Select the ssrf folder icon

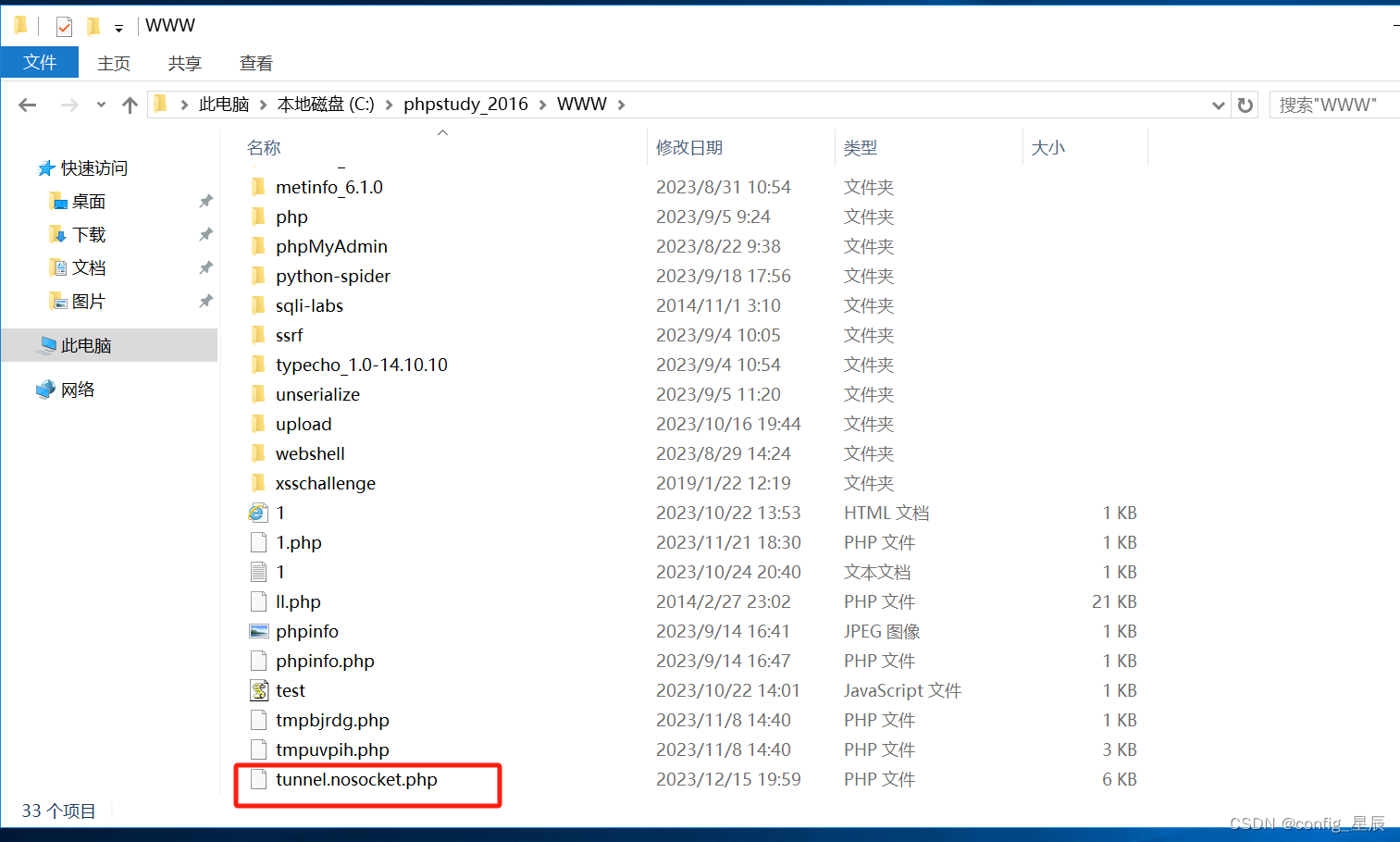(x=258, y=335)
